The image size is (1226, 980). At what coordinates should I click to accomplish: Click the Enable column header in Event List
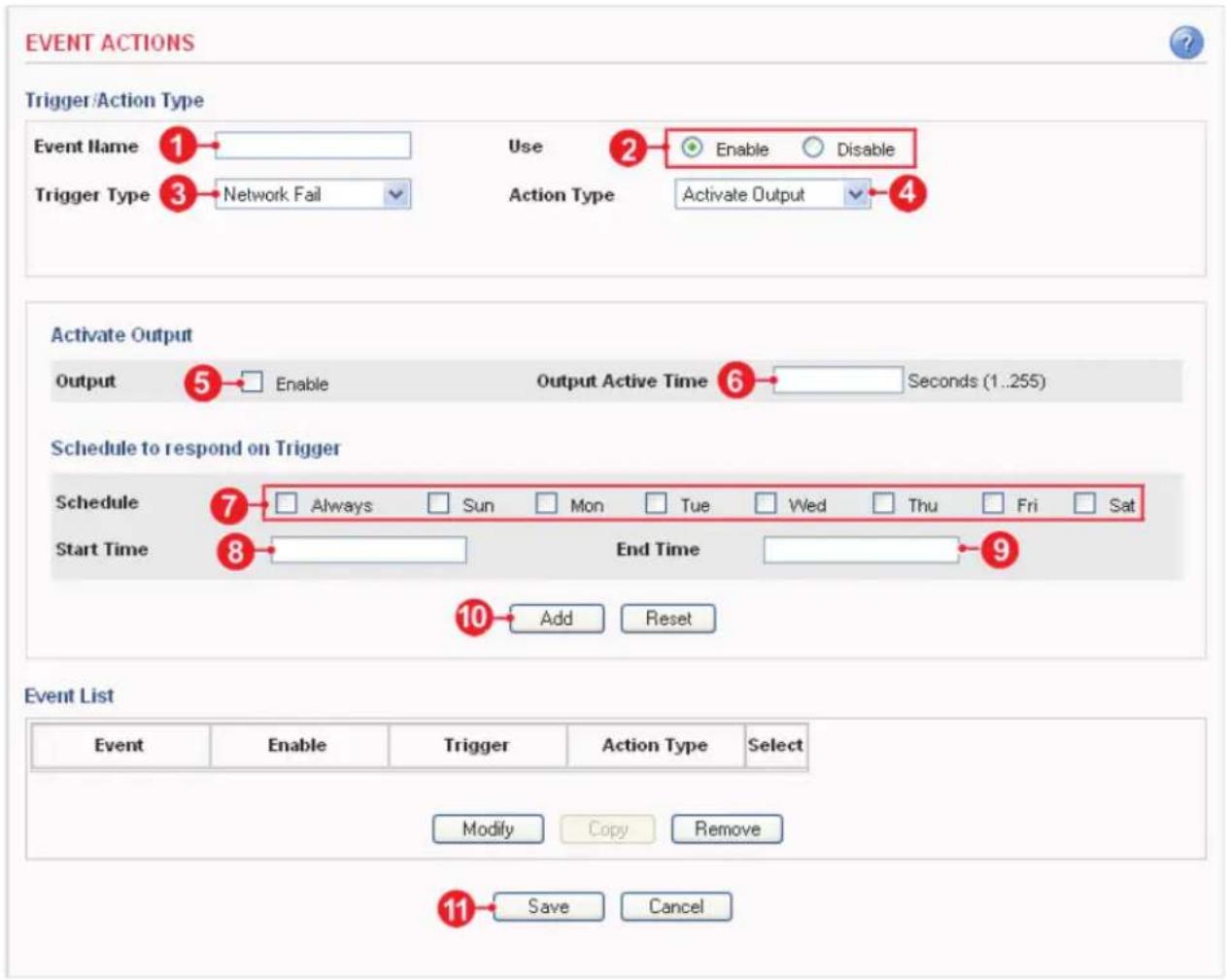point(298,746)
